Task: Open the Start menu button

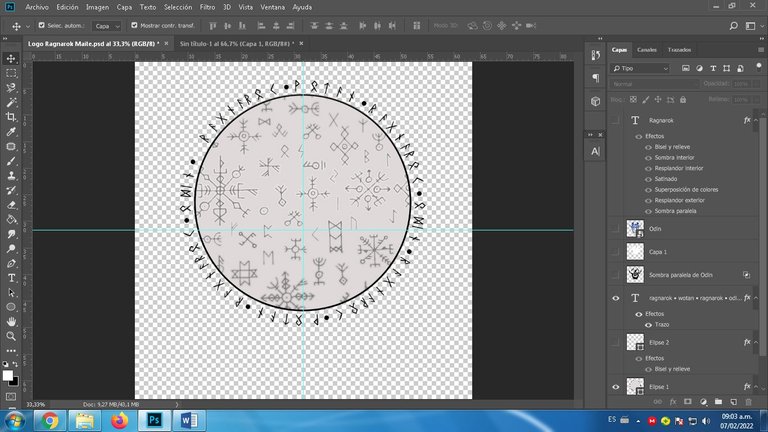Action: (x=15, y=421)
